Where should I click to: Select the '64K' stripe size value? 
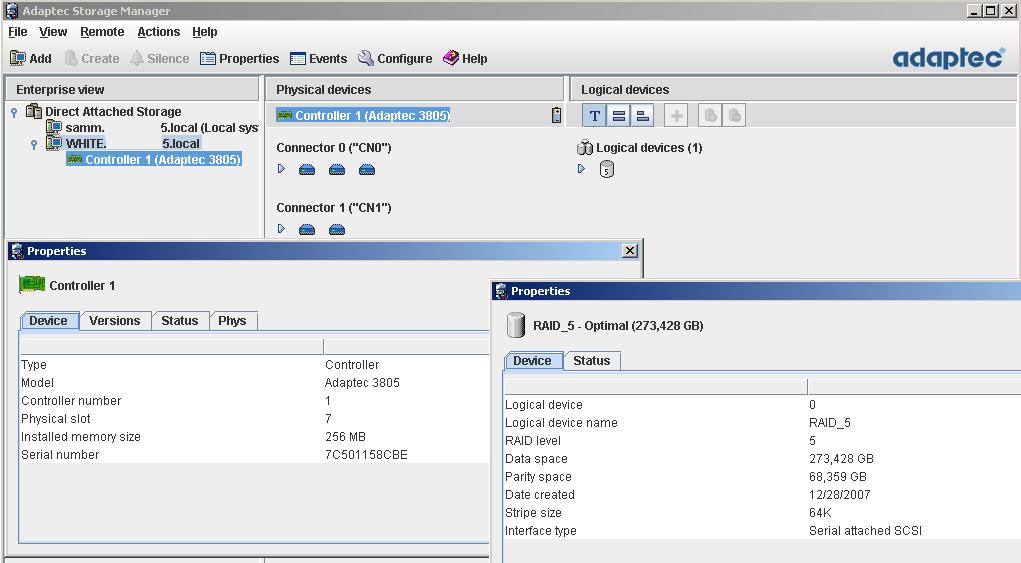coord(820,513)
